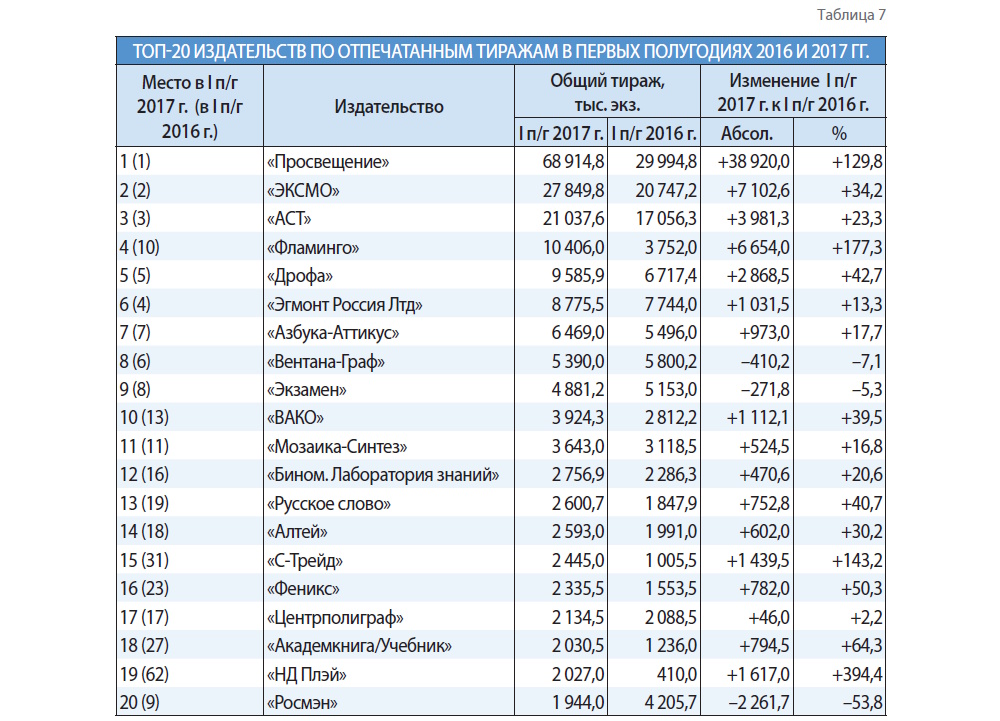Select publisher name «Эгмонт Россия Лтд»
The height and width of the screenshot is (721, 1000).
344,305
